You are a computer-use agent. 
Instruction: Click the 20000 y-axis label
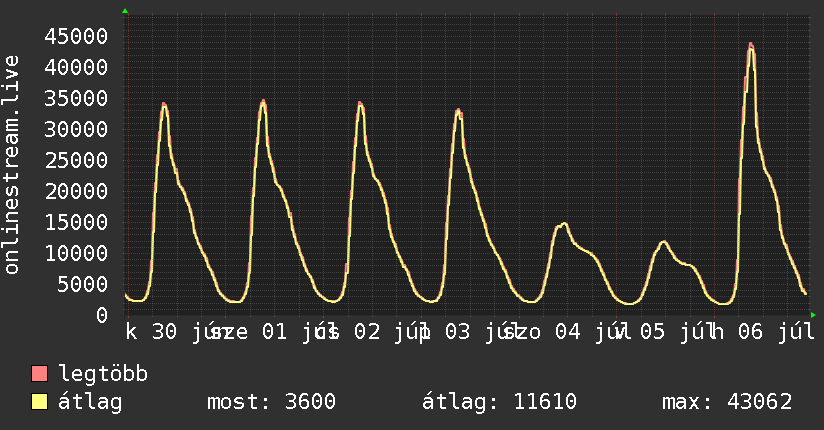76,191
